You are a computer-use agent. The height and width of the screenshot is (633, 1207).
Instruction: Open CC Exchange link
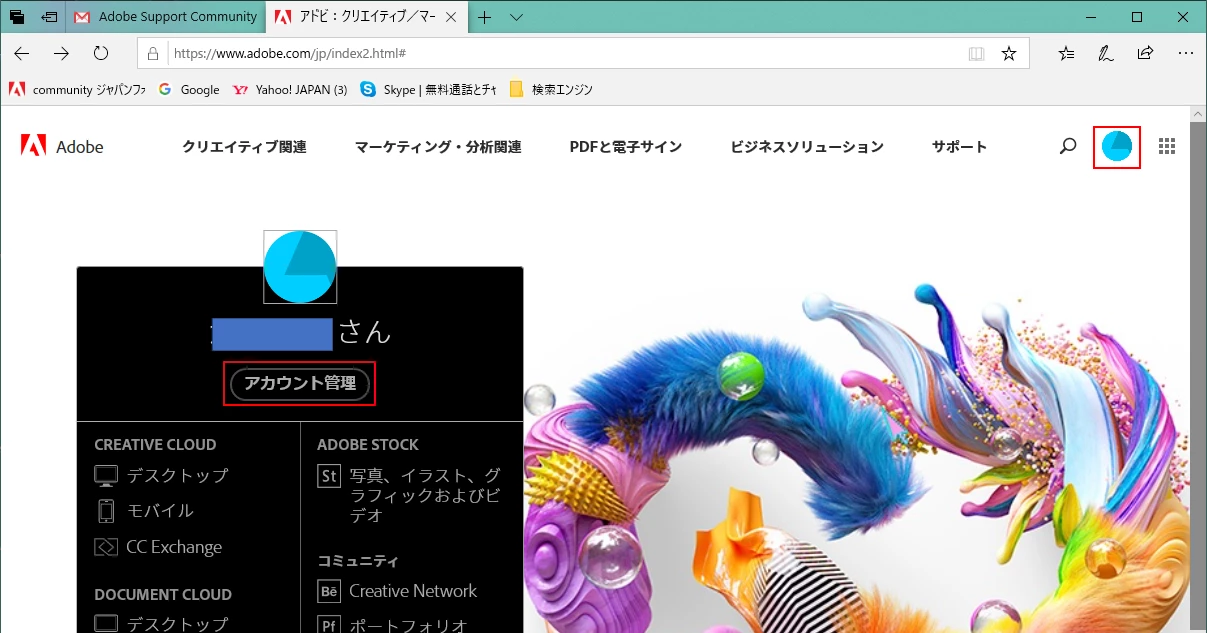158,547
